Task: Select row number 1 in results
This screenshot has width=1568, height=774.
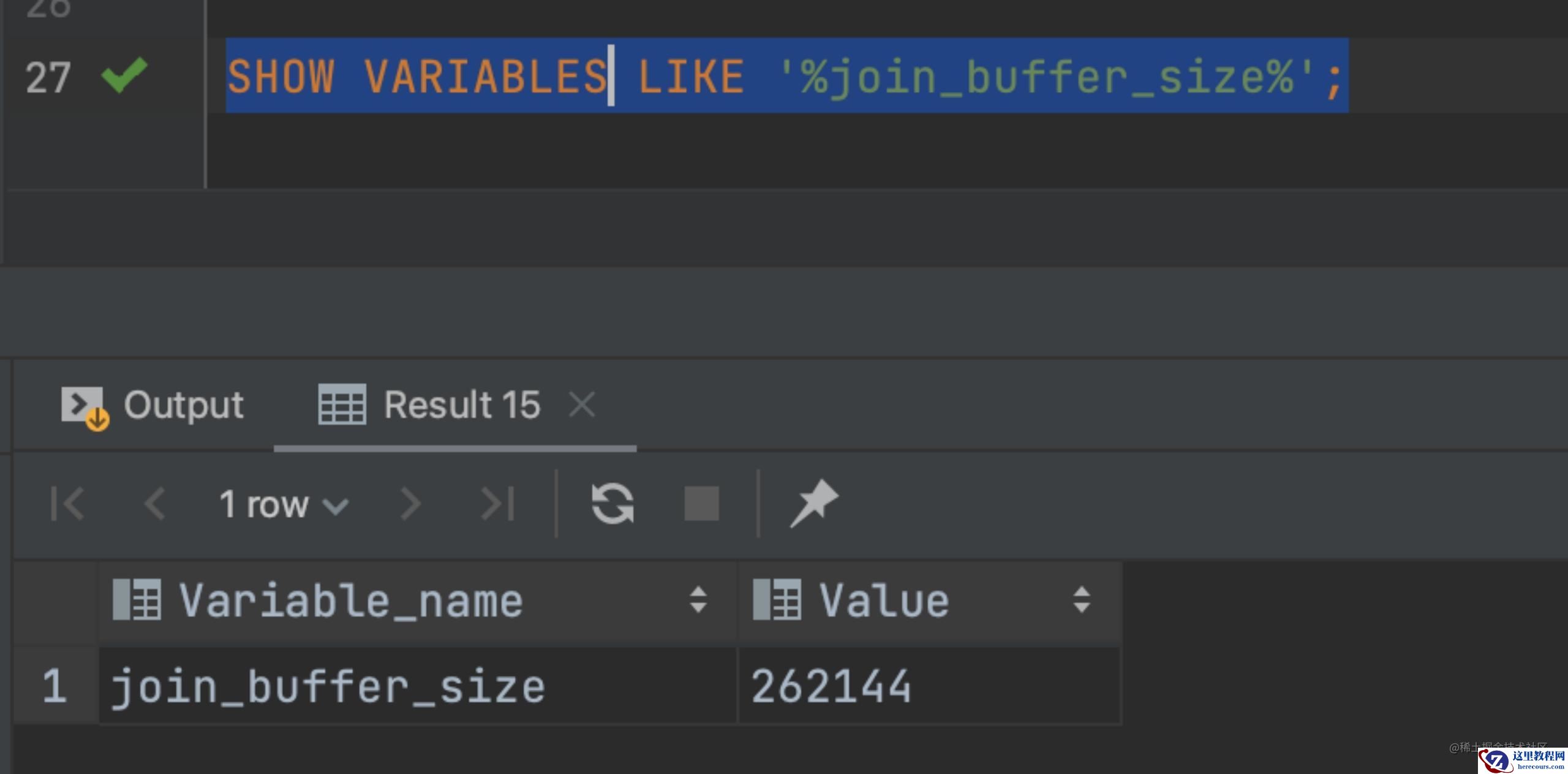Action: [x=55, y=686]
